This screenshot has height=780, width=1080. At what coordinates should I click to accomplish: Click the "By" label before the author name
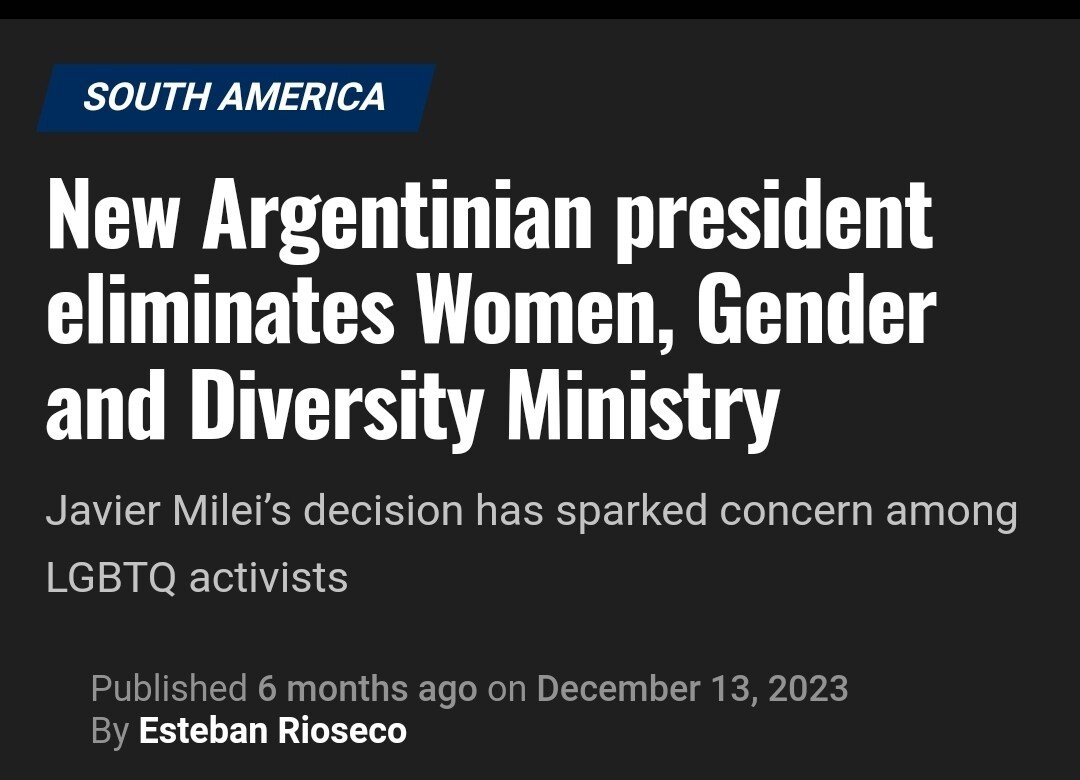(109, 731)
